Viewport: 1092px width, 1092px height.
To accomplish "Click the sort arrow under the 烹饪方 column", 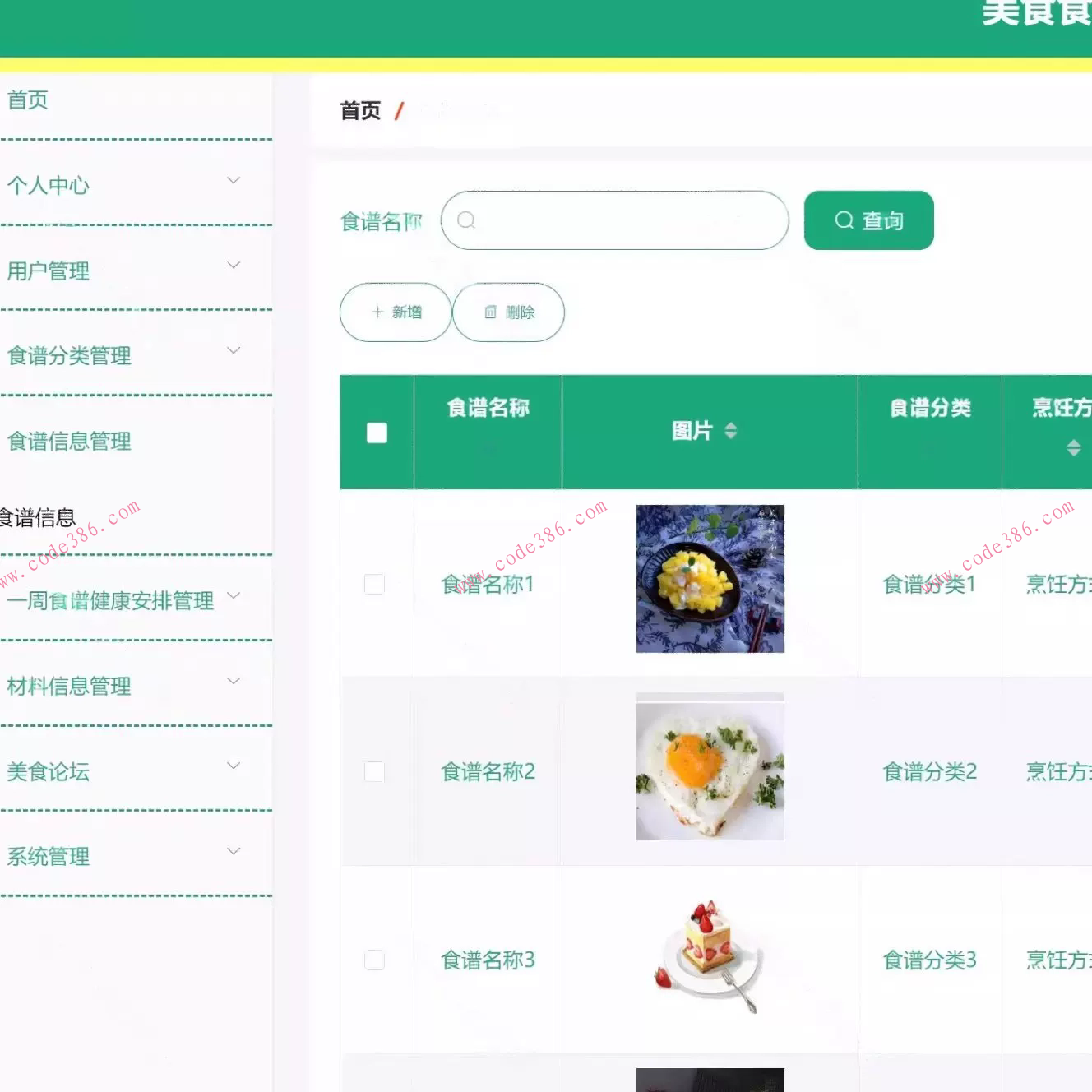I will [1074, 448].
